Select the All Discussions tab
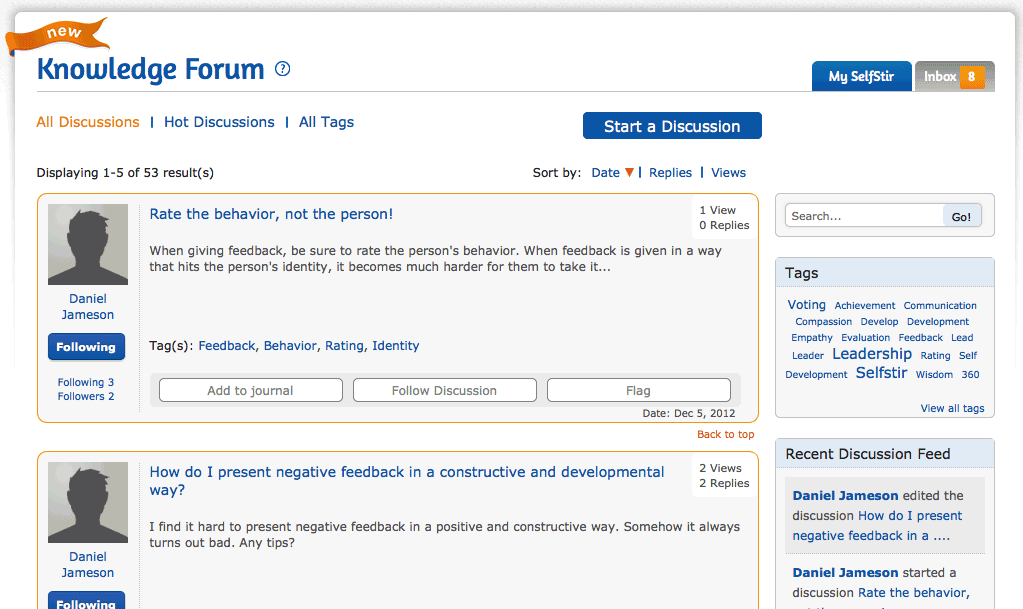 tap(88, 122)
